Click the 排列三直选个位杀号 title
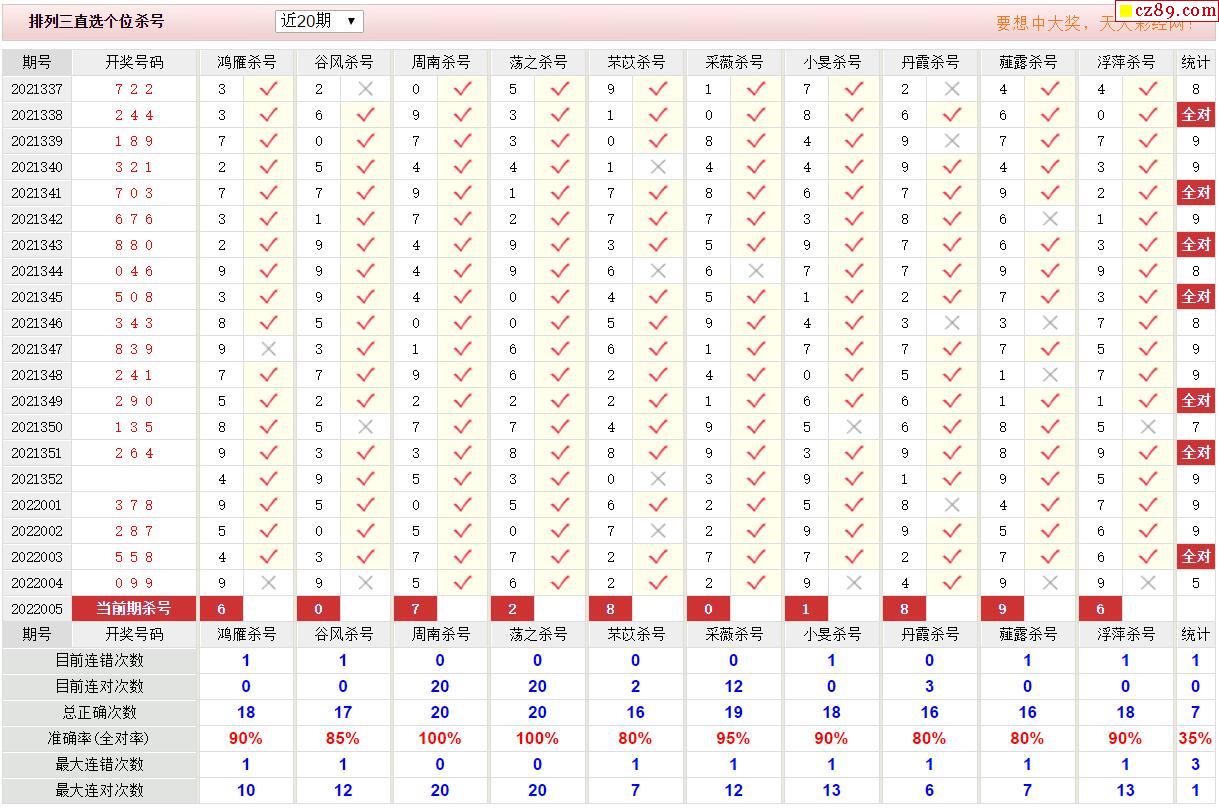Image resolution: width=1219 pixels, height=808 pixels. click(x=97, y=21)
